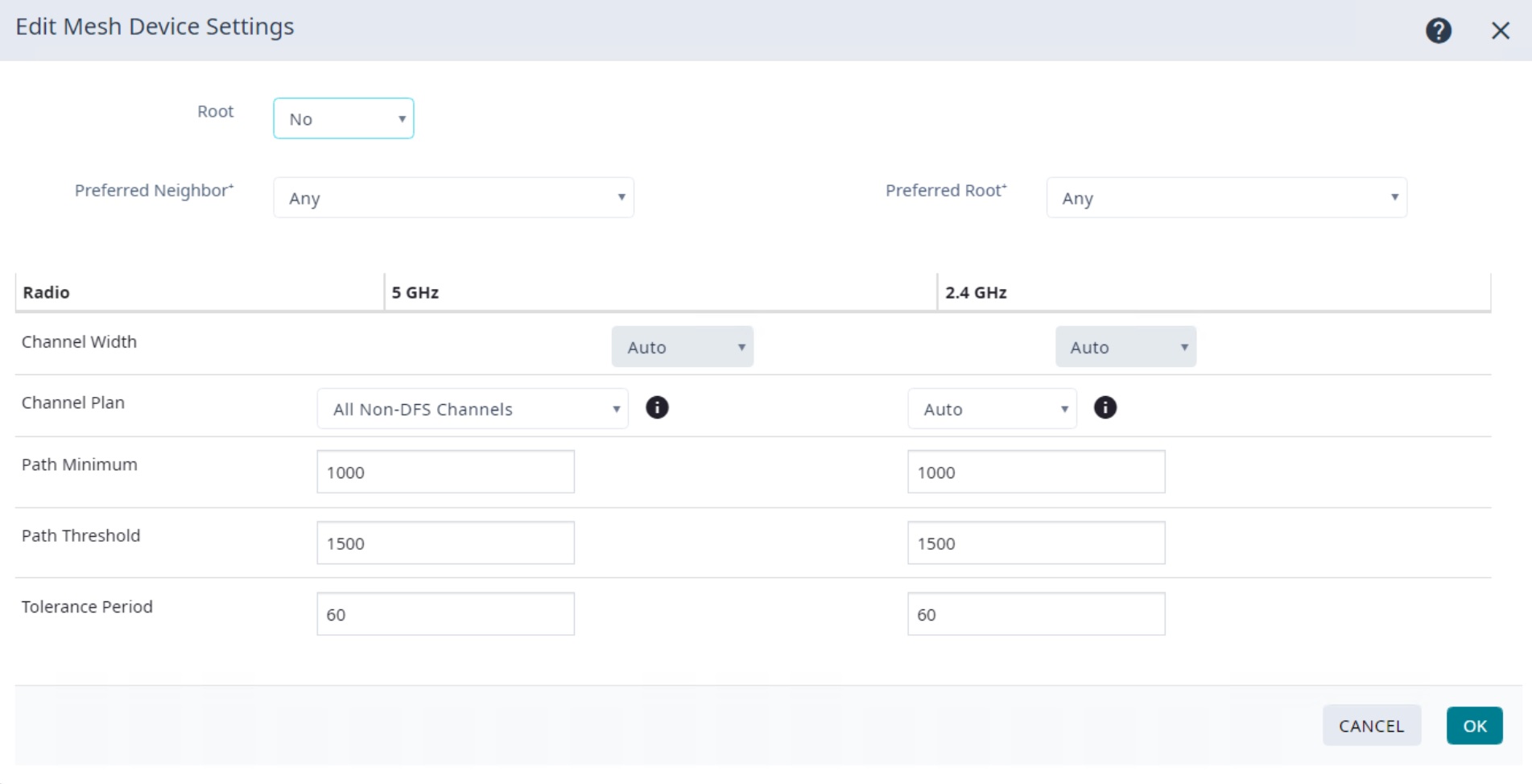Open the Preferred Root dropdown
This screenshot has height=784, width=1532.
[1225, 197]
